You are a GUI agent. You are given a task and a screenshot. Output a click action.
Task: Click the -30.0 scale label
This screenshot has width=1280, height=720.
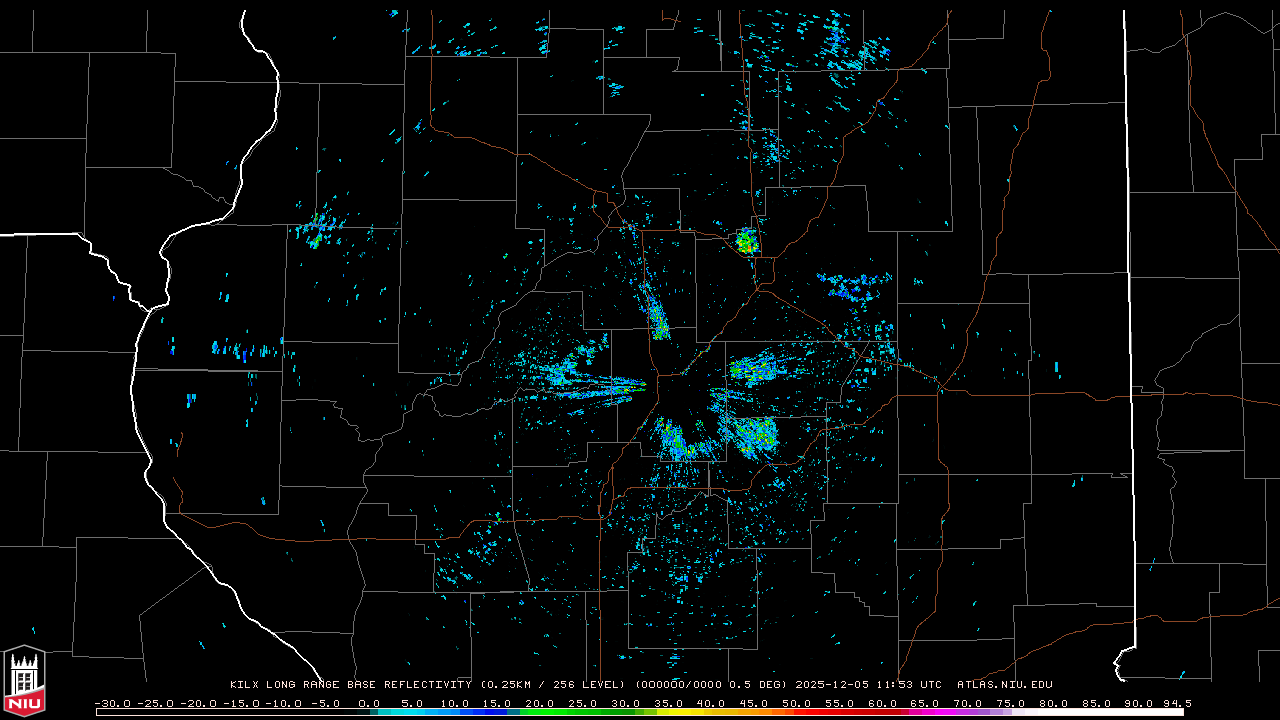[x=114, y=703]
